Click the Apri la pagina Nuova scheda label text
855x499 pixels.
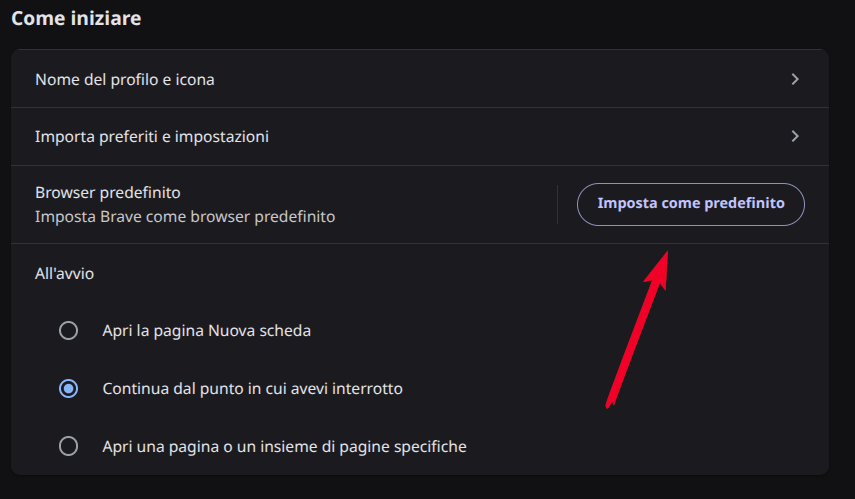(206, 330)
